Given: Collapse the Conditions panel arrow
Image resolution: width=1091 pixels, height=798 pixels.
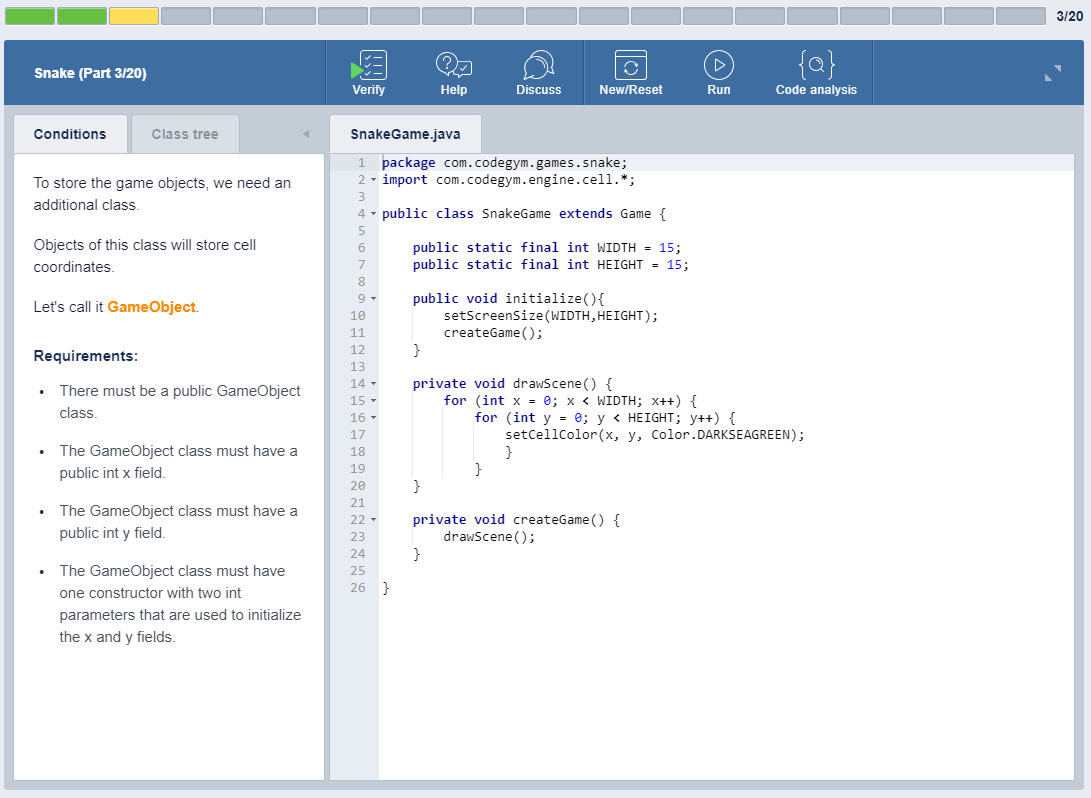Looking at the screenshot, I should pos(305,134).
